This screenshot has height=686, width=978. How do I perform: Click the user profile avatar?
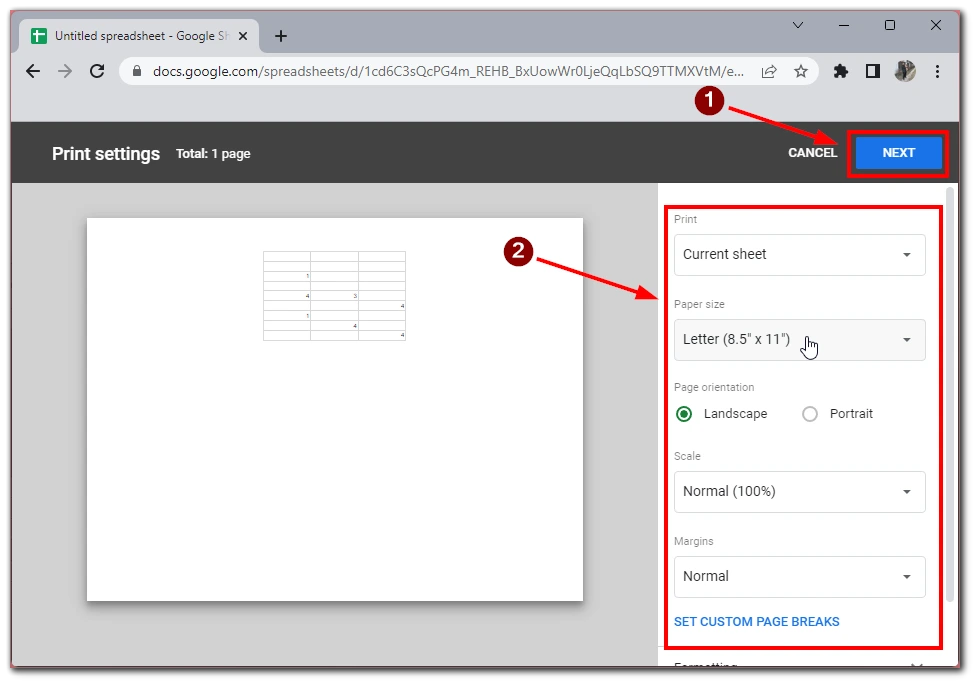pos(905,71)
